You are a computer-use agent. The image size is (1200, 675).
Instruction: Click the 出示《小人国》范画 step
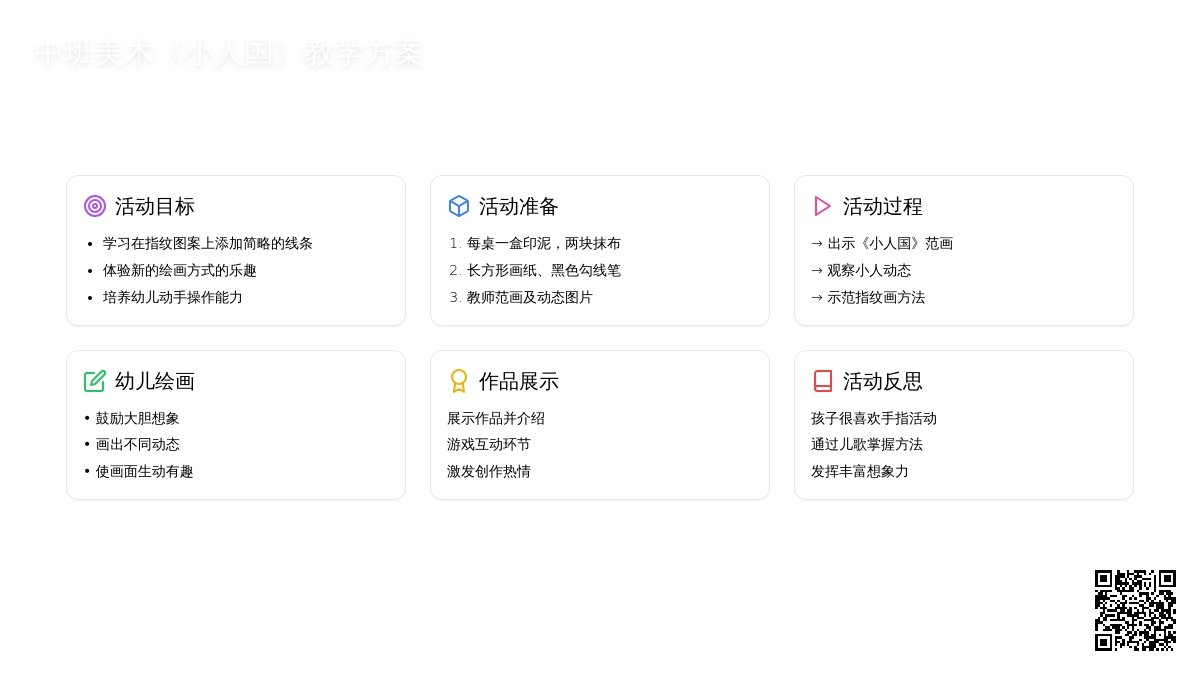pos(889,243)
